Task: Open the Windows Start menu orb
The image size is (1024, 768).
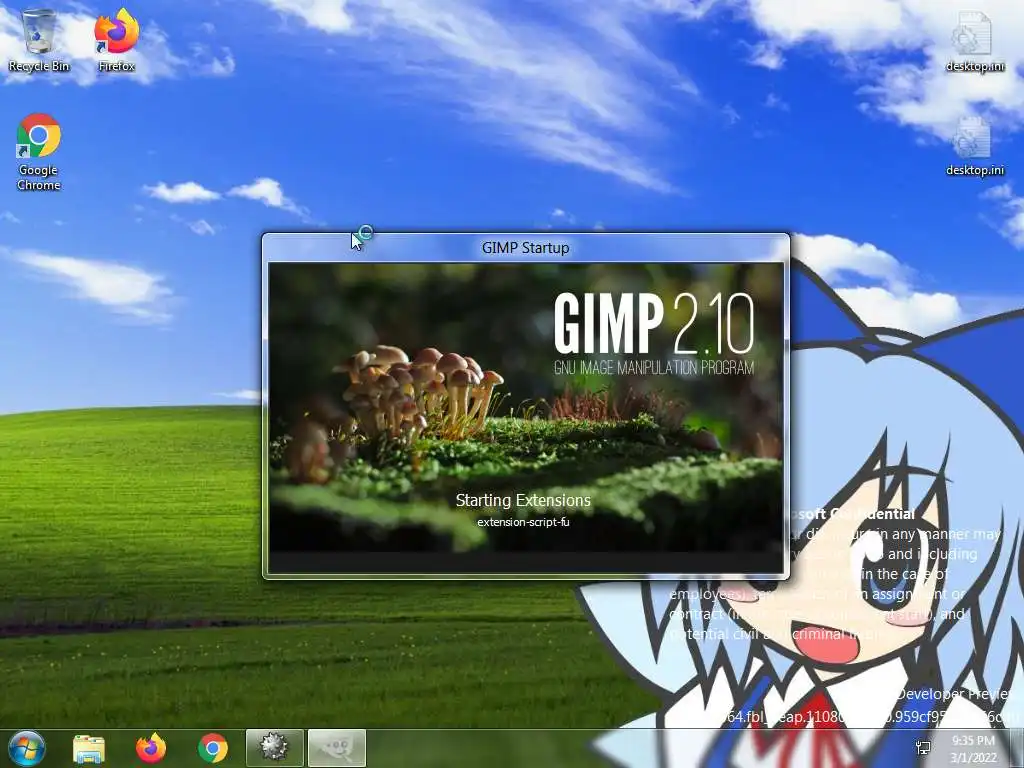Action: point(26,748)
